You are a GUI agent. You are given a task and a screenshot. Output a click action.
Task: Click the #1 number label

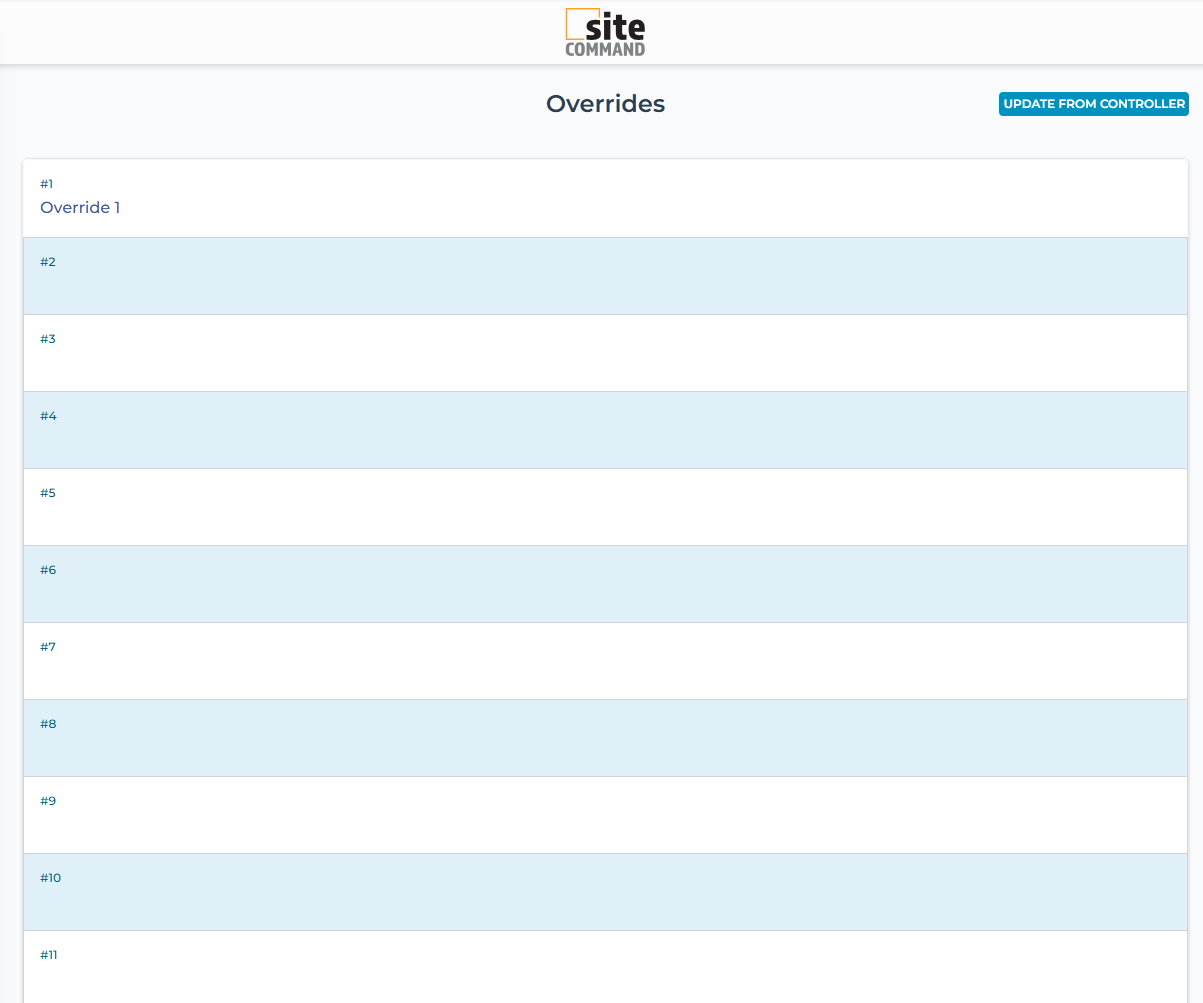(x=46, y=184)
